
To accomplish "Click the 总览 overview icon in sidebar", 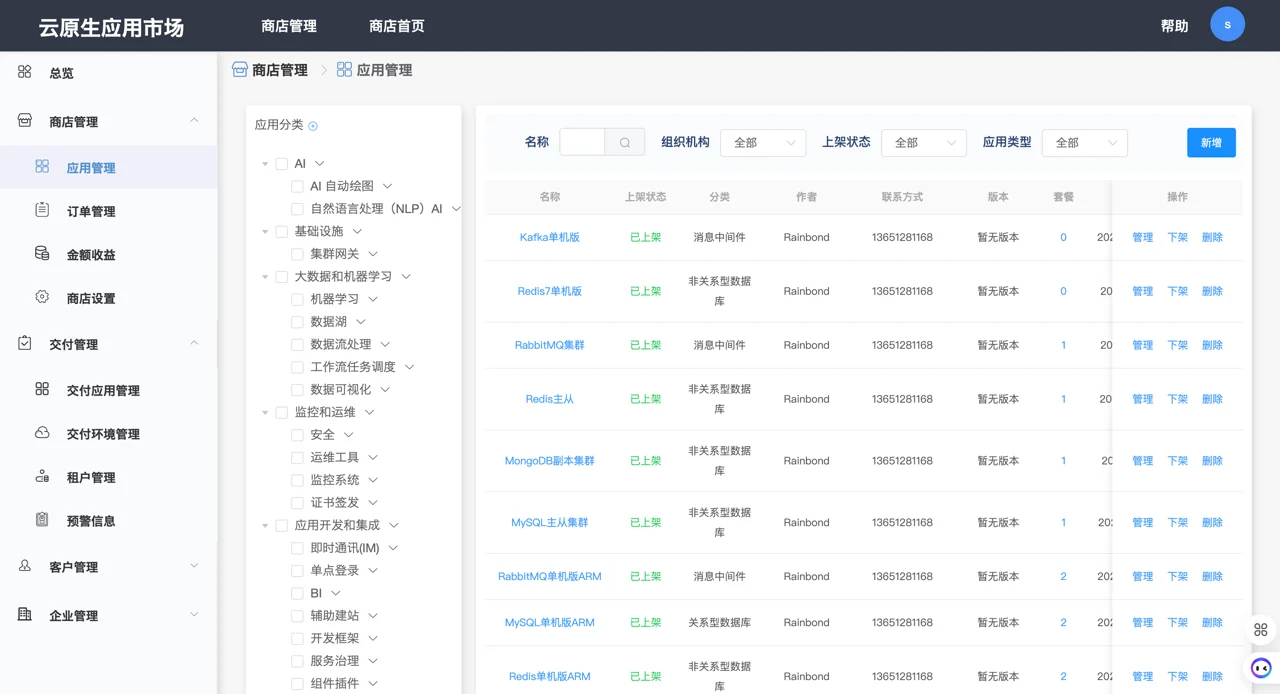I will [25, 72].
